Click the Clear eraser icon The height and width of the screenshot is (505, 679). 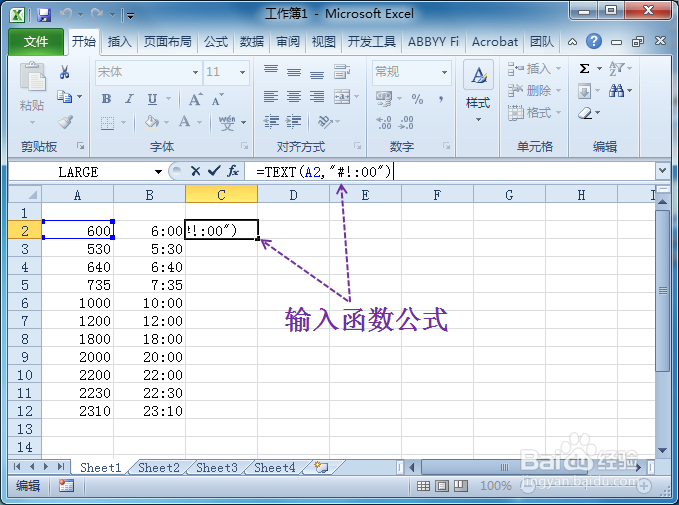pyautogui.click(x=585, y=113)
